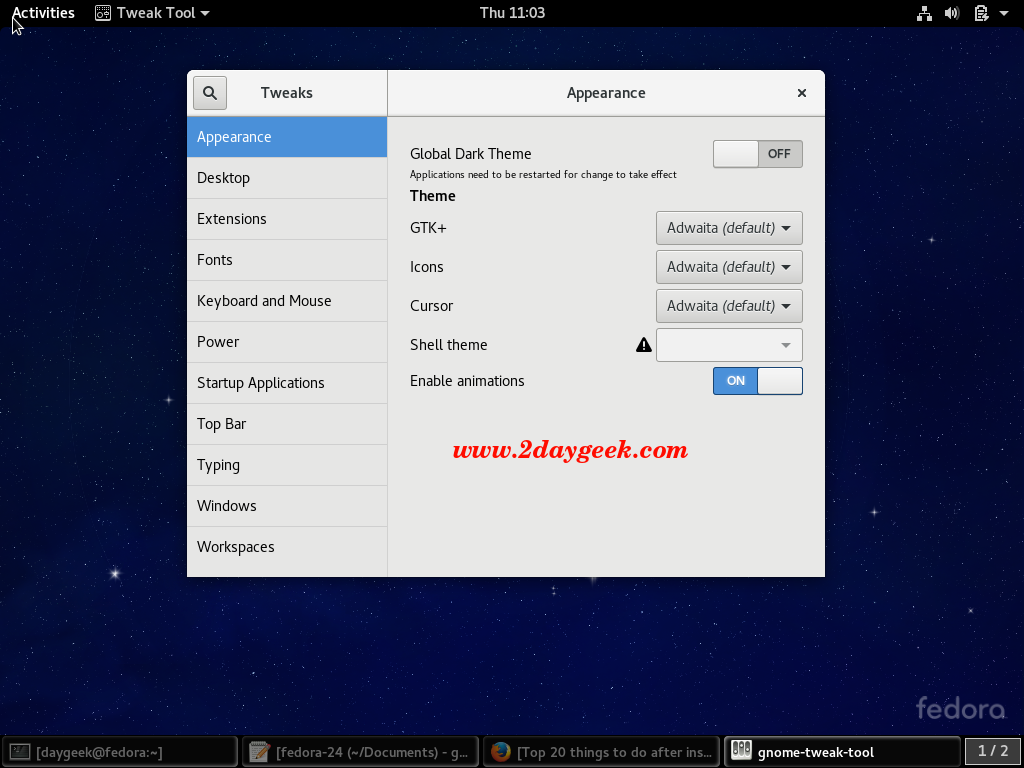Select Top Bar in the sidebar
This screenshot has height=768, width=1024.
287,424
